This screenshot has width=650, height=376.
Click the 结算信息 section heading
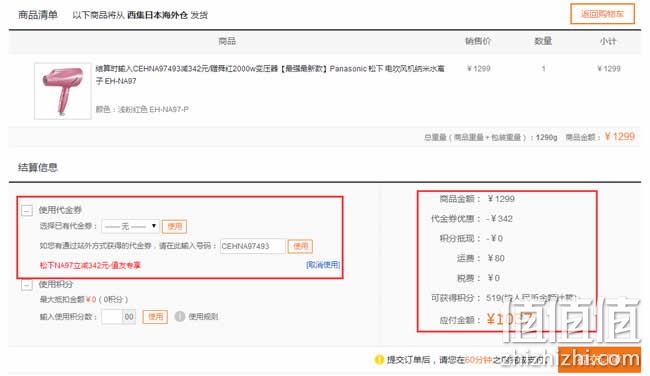point(38,167)
